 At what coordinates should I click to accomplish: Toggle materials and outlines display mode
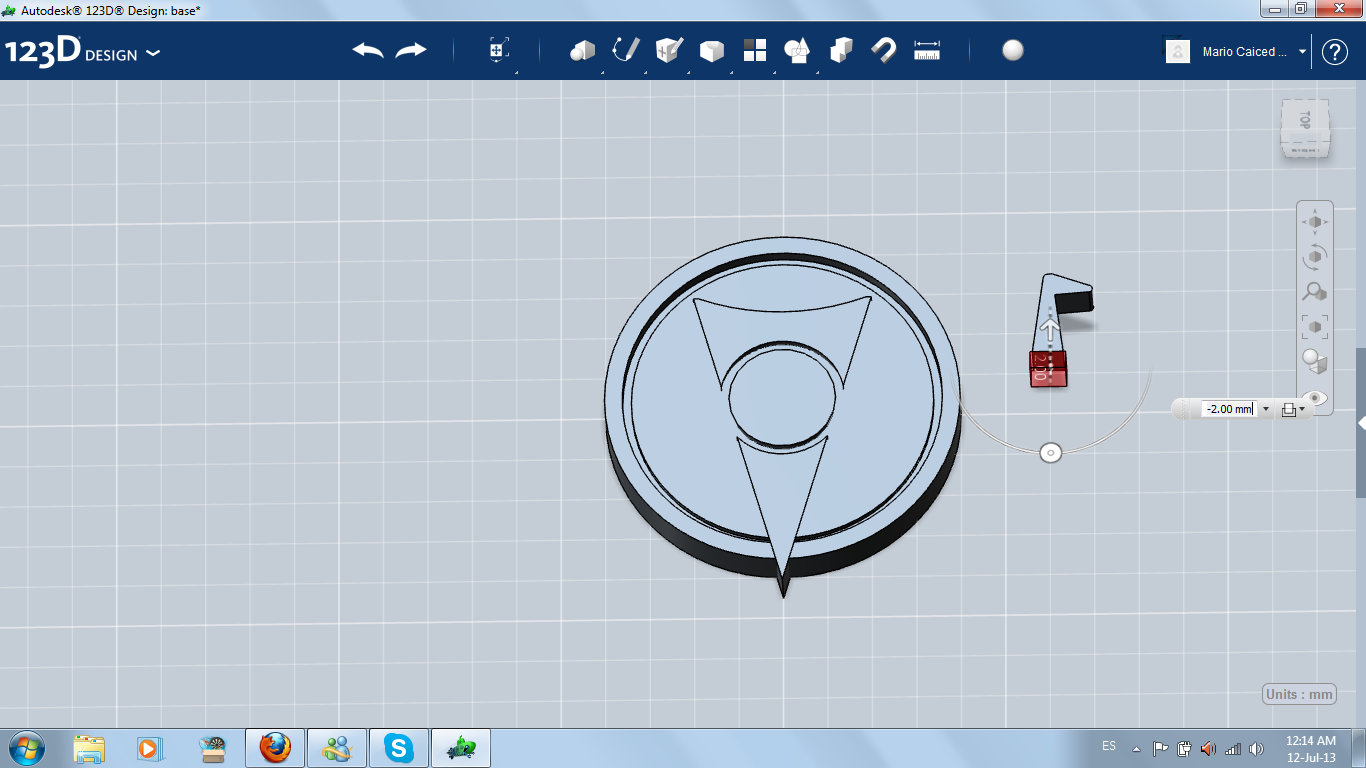point(1315,361)
